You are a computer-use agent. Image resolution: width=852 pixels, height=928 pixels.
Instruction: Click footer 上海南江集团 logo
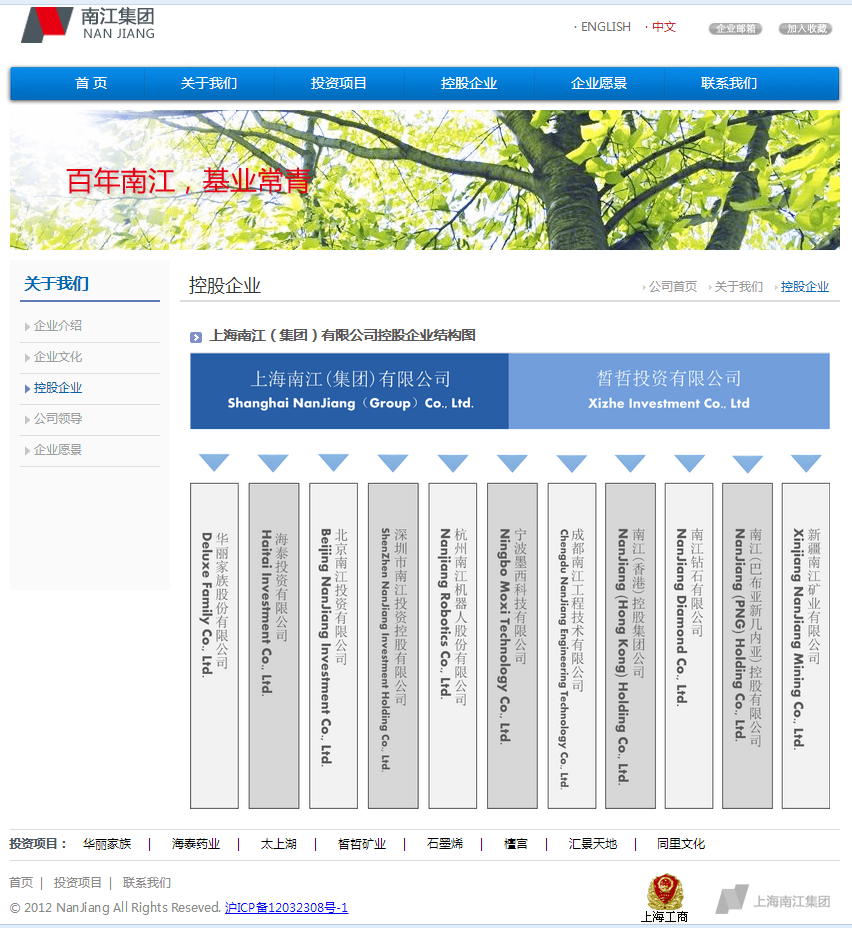(x=773, y=900)
